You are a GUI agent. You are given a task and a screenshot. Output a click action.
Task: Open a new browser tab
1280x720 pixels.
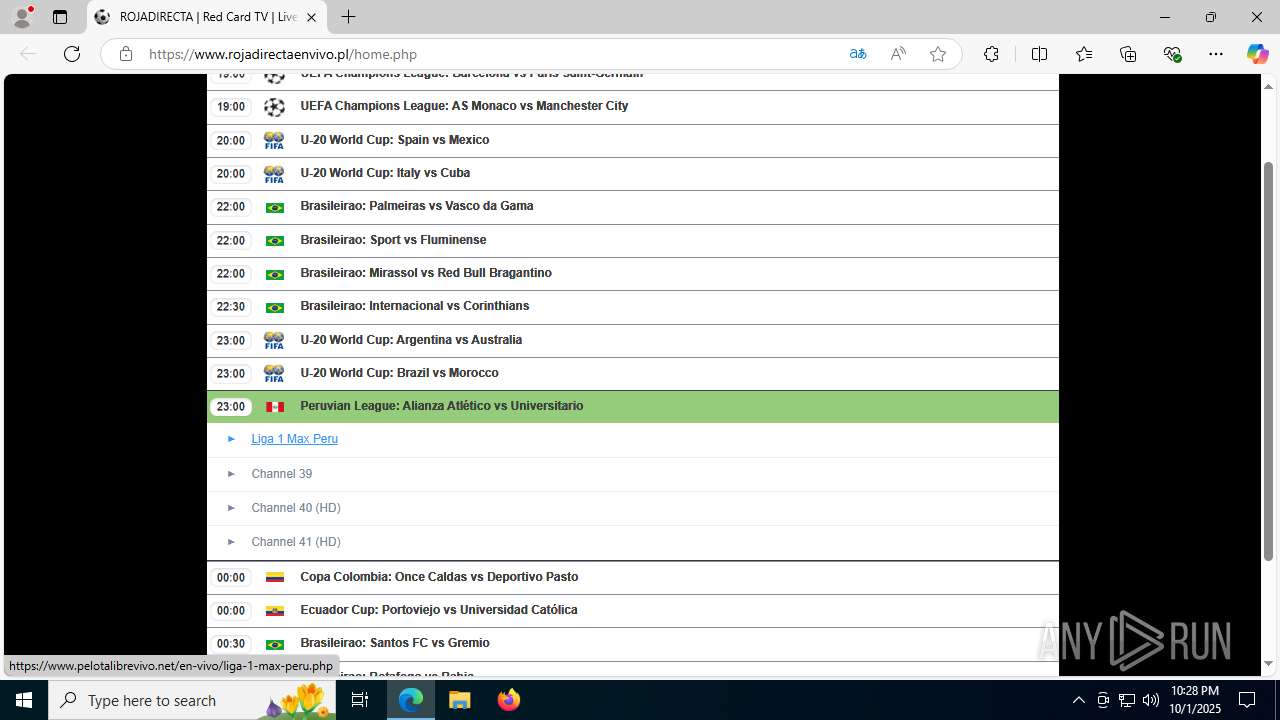pos(348,17)
